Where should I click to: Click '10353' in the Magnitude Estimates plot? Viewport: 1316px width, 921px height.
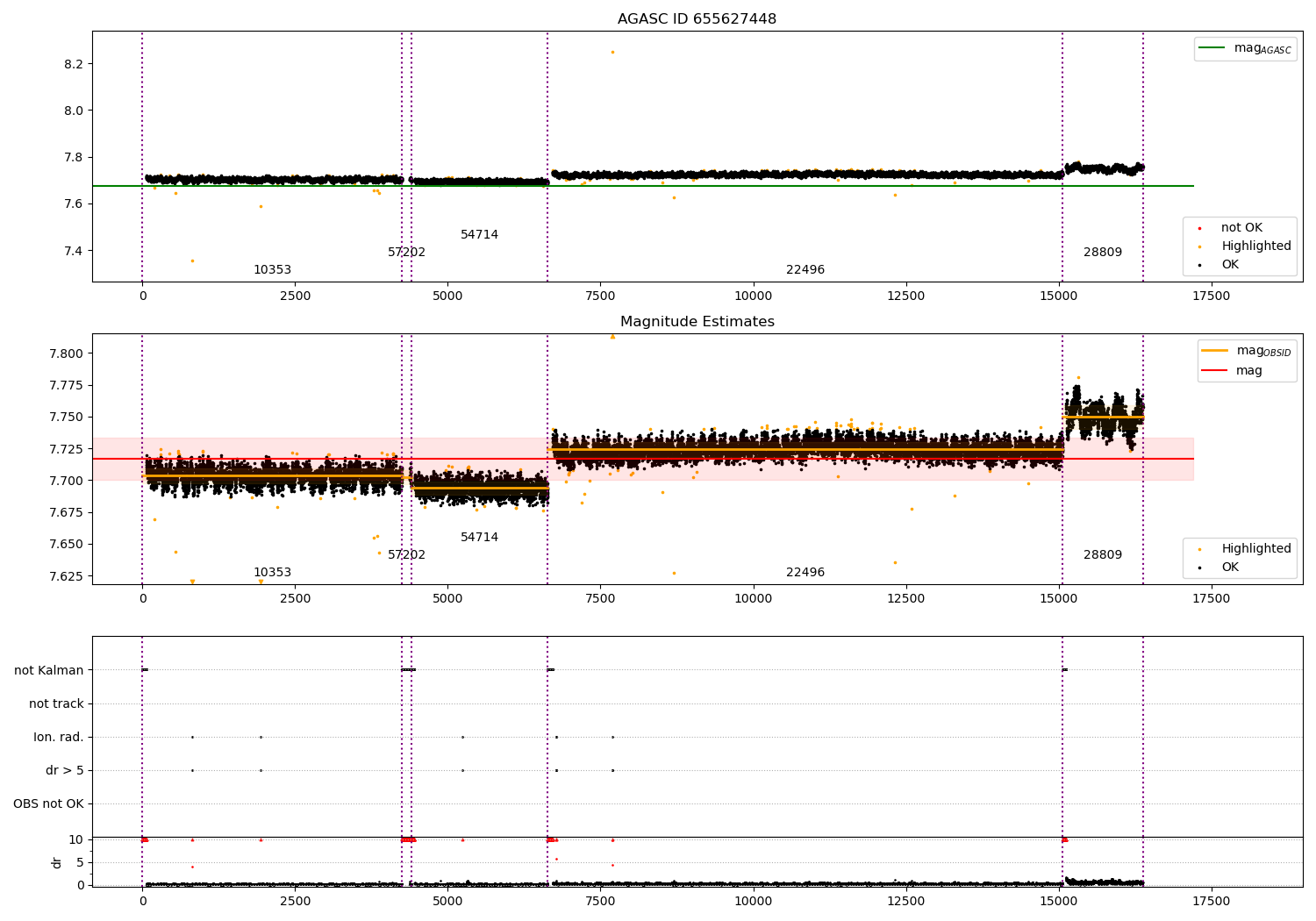click(272, 573)
